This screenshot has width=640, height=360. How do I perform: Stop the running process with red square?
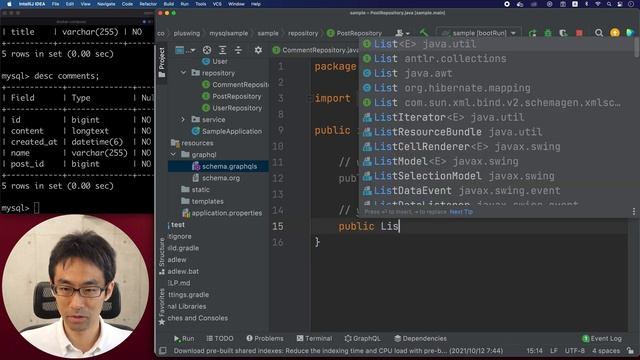click(579, 33)
